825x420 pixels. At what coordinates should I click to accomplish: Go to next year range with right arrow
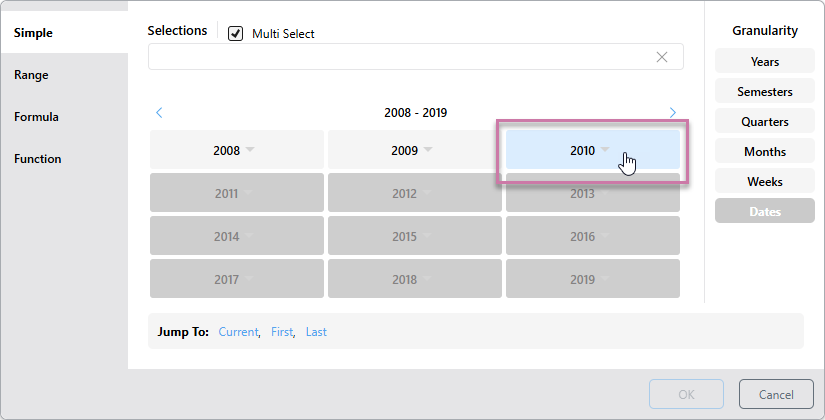672,113
